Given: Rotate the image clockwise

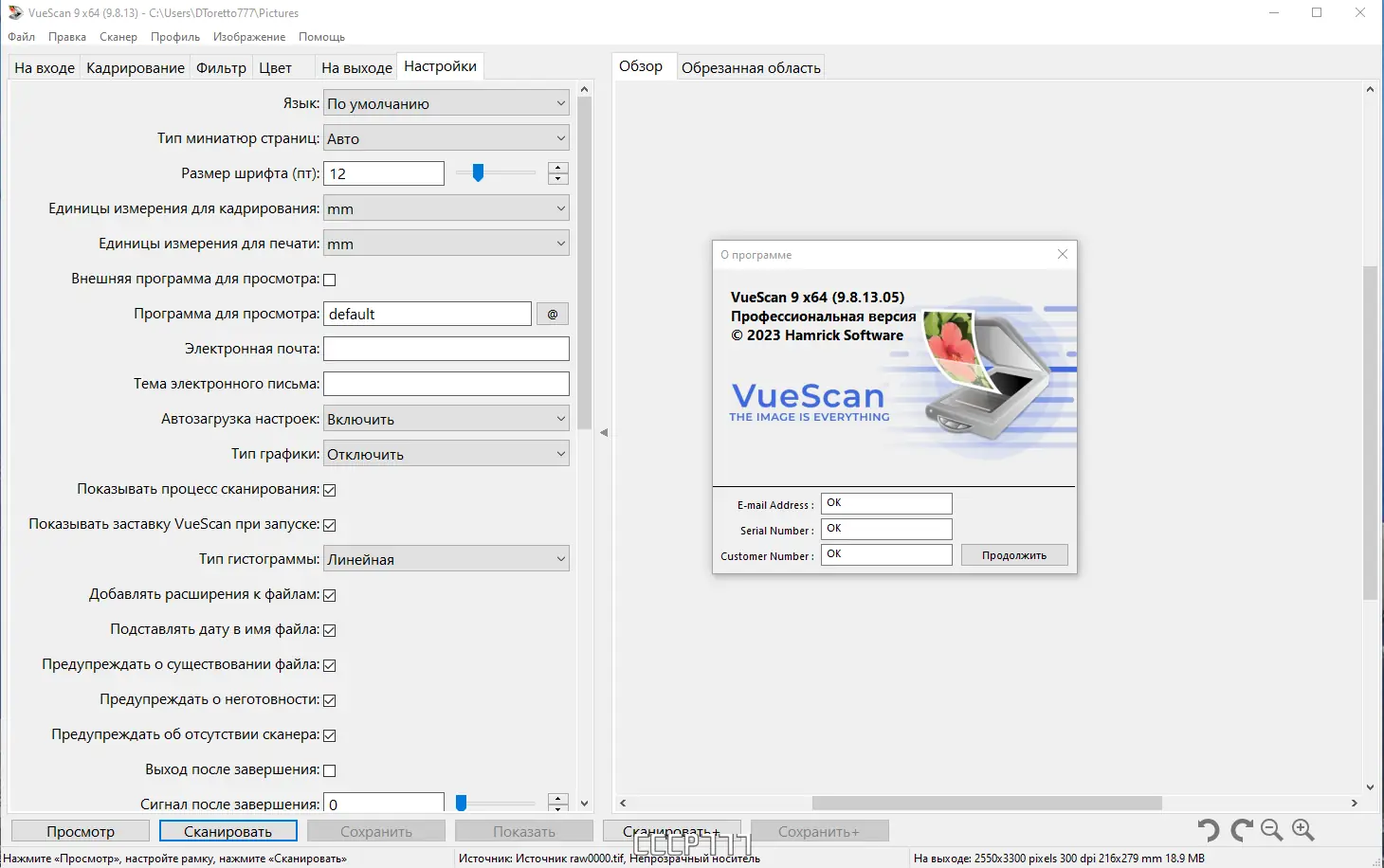Looking at the screenshot, I should (x=1239, y=830).
